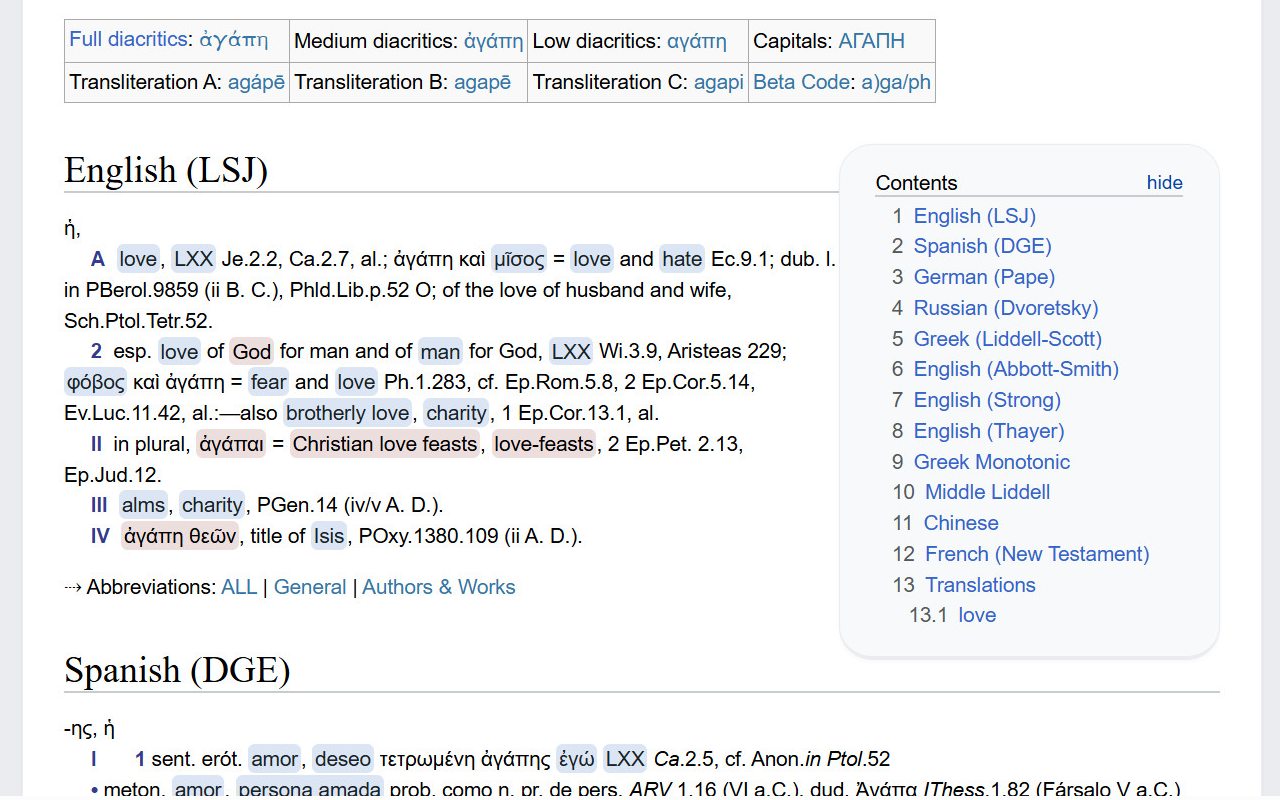Navigate to German (Pape) entry

coord(984,277)
